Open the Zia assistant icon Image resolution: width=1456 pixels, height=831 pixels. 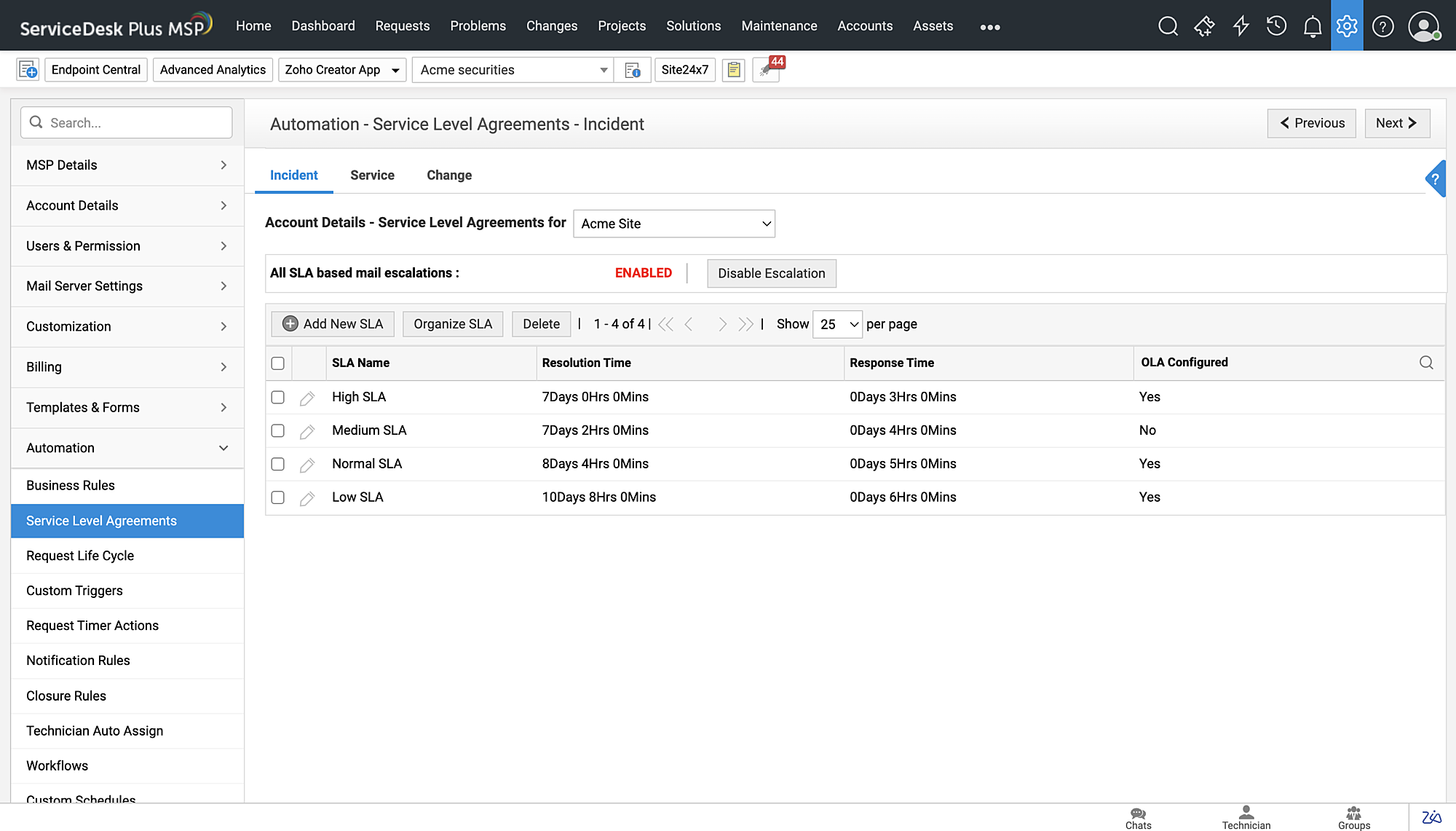tap(1431, 817)
